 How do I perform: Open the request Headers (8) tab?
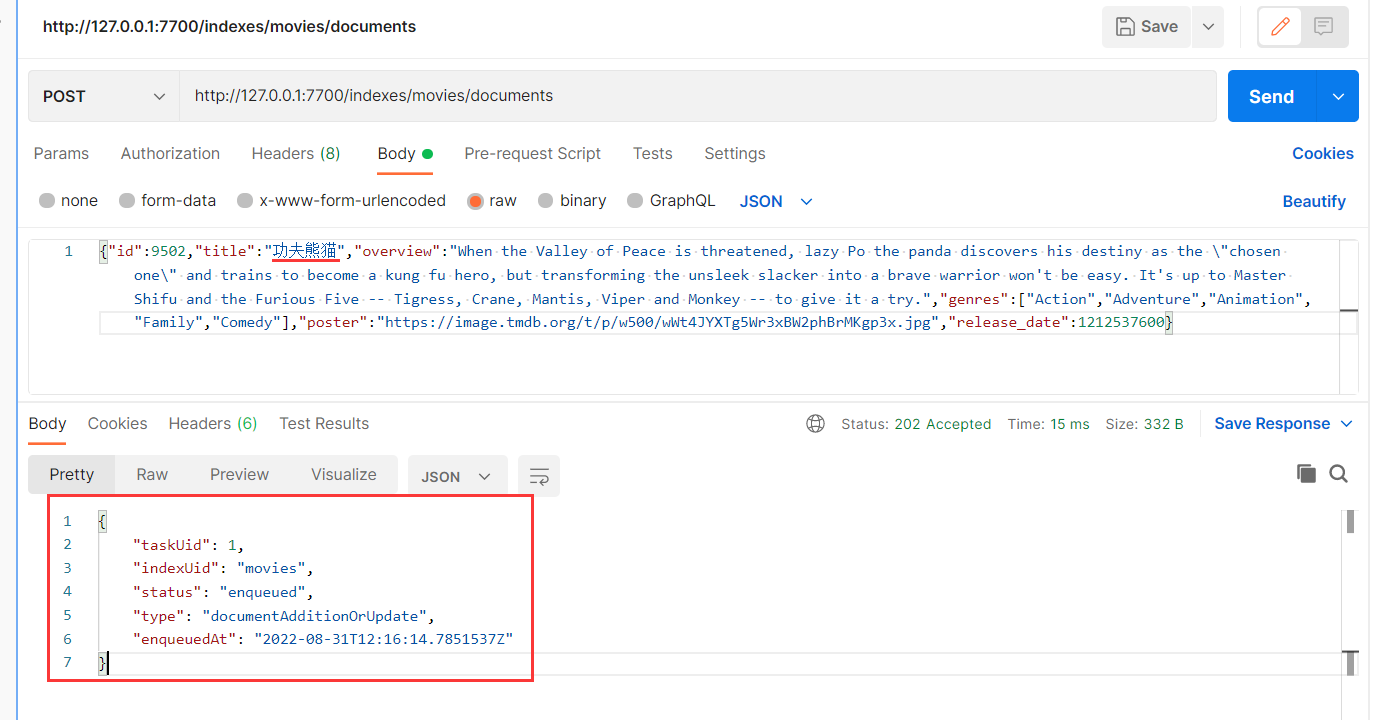(x=296, y=154)
